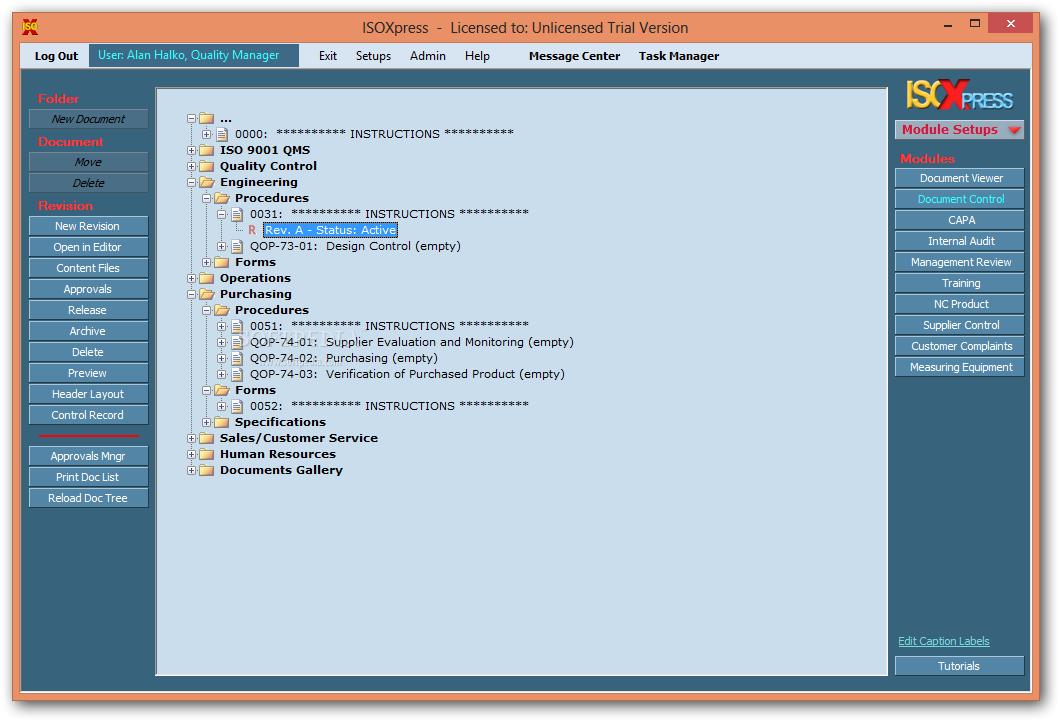Viewport: 1060px width, 721px height.
Task: Click the open Purchasing folder icon
Action: click(x=207, y=295)
